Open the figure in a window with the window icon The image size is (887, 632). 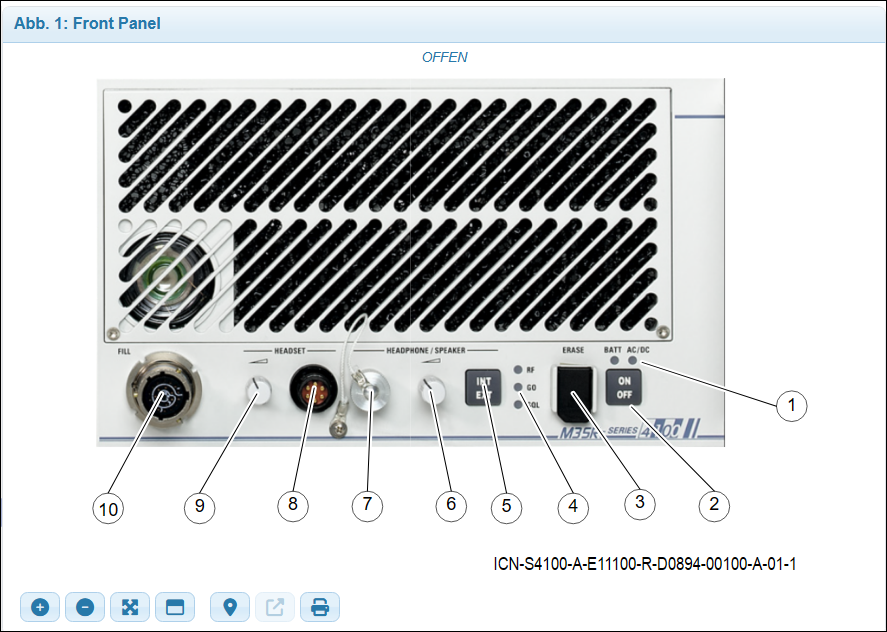(175, 607)
